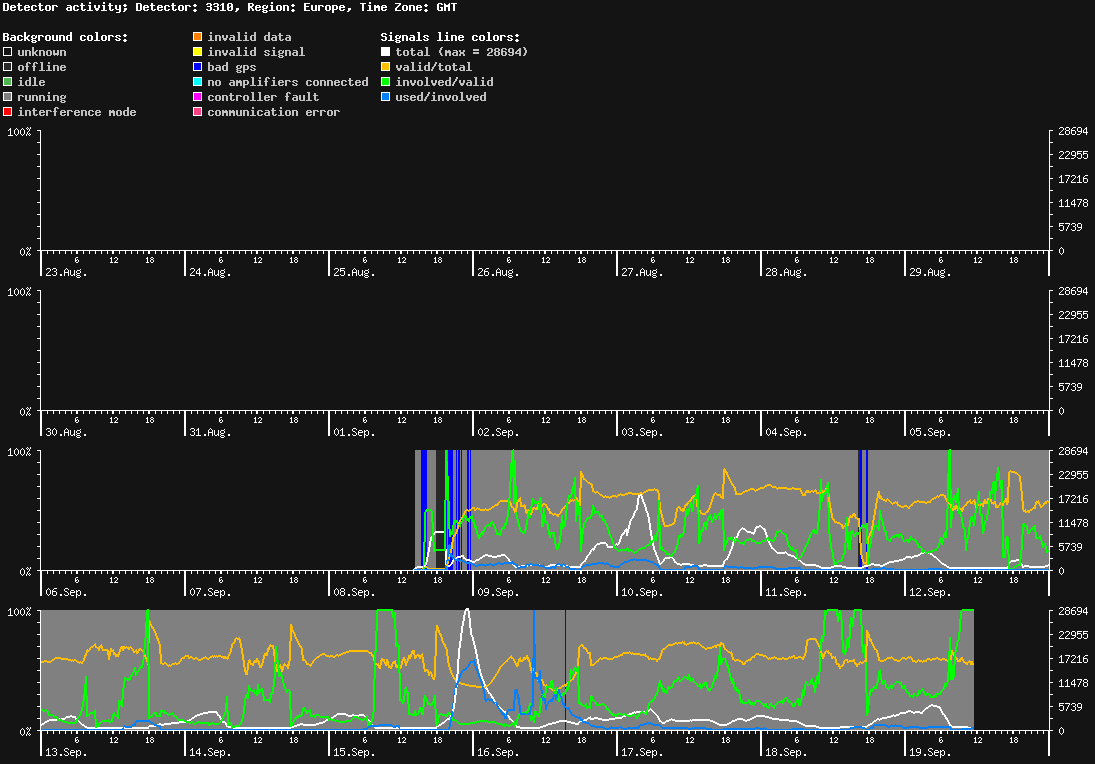Click the 'total (max = 28694)' label
This screenshot has height=764, width=1095.
click(x=462, y=52)
